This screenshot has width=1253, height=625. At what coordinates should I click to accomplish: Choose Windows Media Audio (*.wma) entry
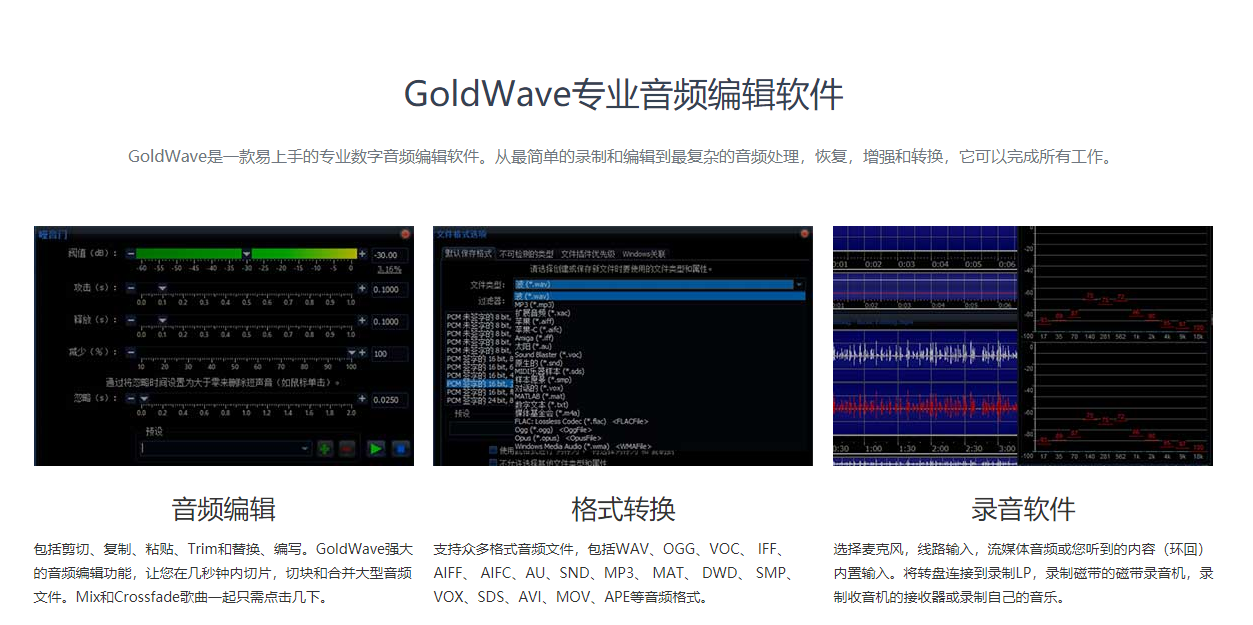pyautogui.click(x=581, y=447)
